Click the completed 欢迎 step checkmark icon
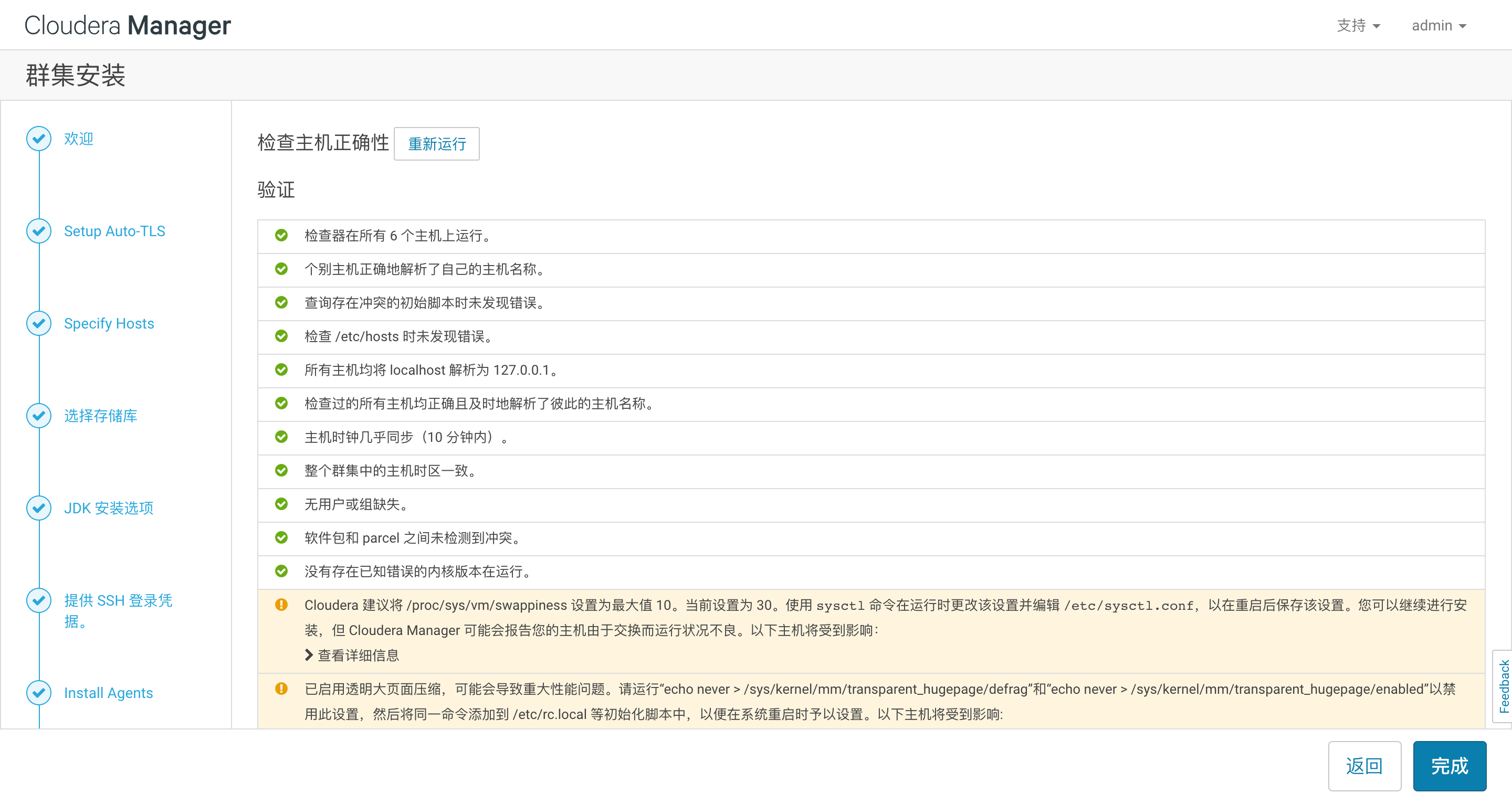This screenshot has width=1512, height=804. click(x=39, y=139)
